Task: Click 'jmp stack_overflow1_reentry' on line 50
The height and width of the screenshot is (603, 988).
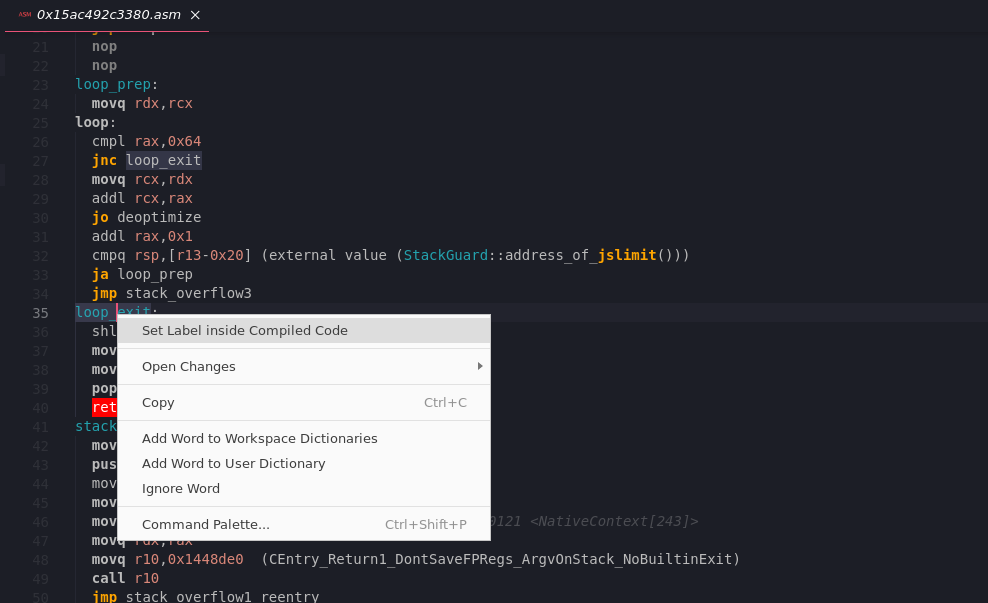Action: (x=205, y=596)
